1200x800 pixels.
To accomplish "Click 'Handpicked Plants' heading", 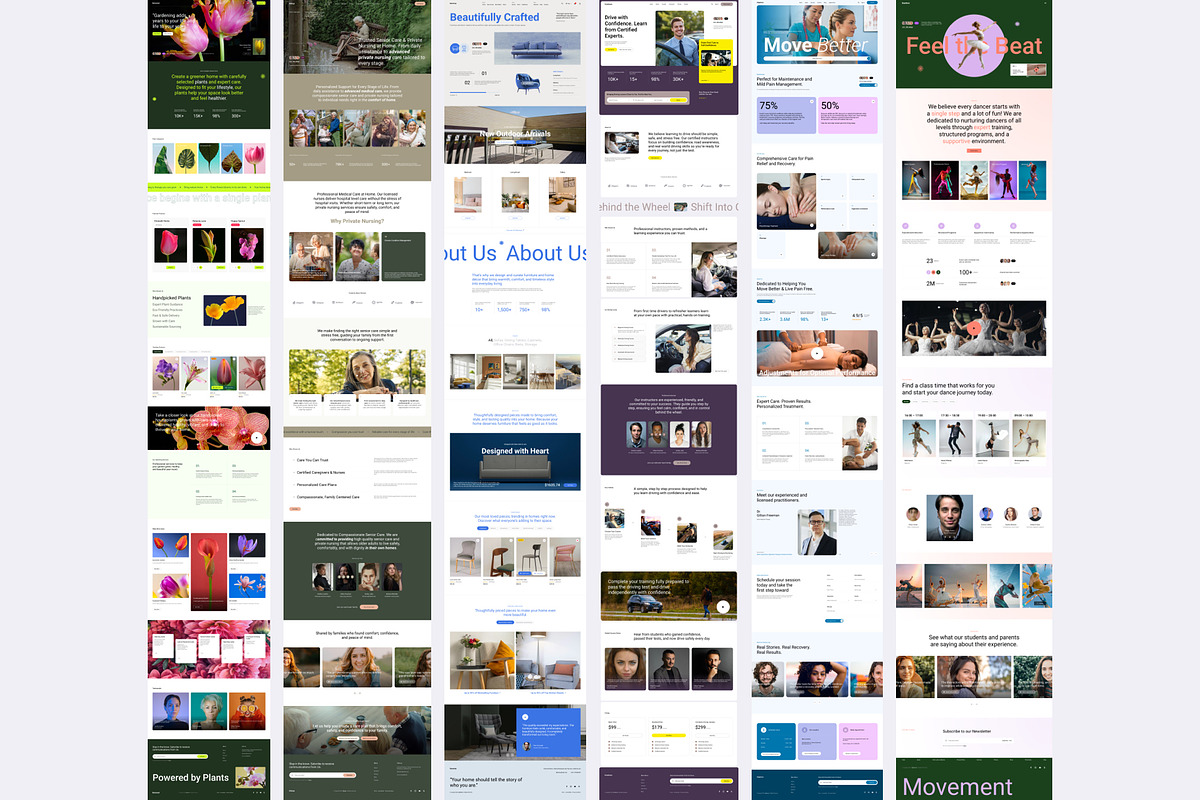I will 170,298.
